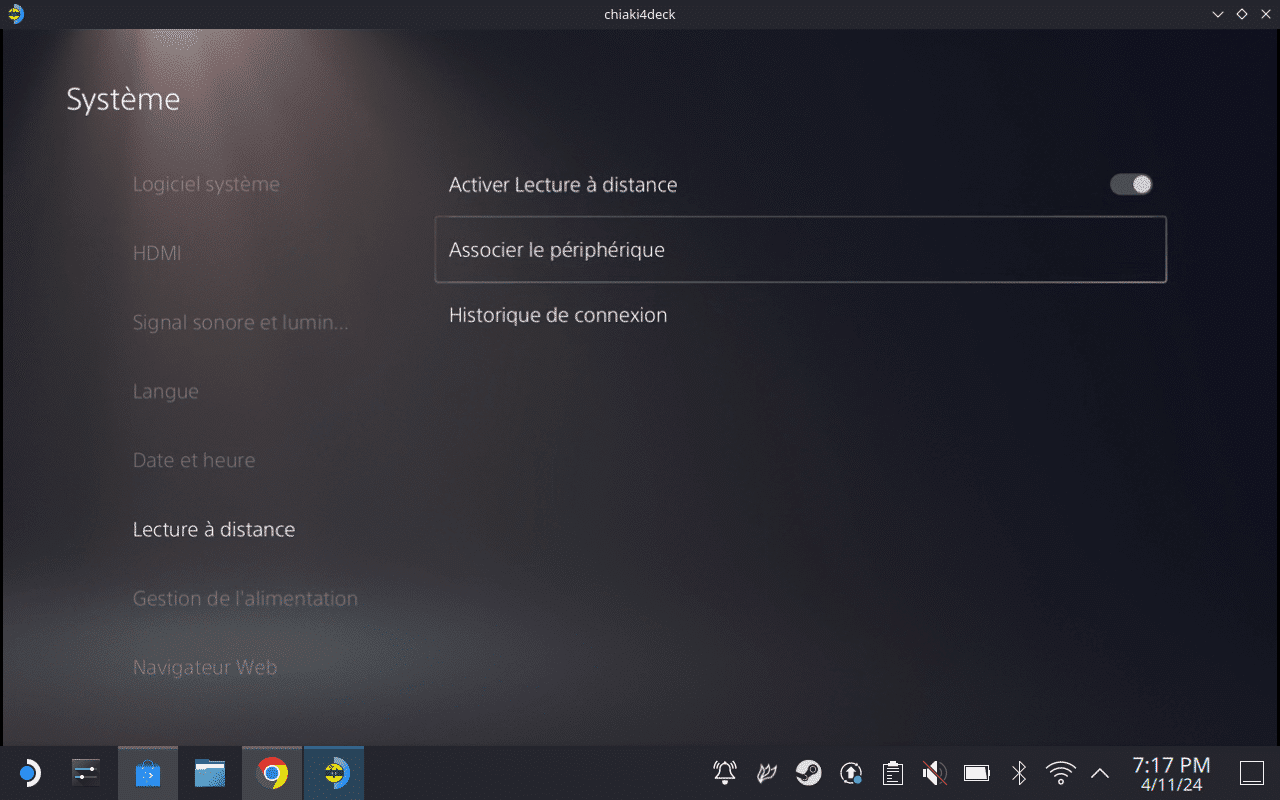Choose Langue from the system menu

[166, 392]
